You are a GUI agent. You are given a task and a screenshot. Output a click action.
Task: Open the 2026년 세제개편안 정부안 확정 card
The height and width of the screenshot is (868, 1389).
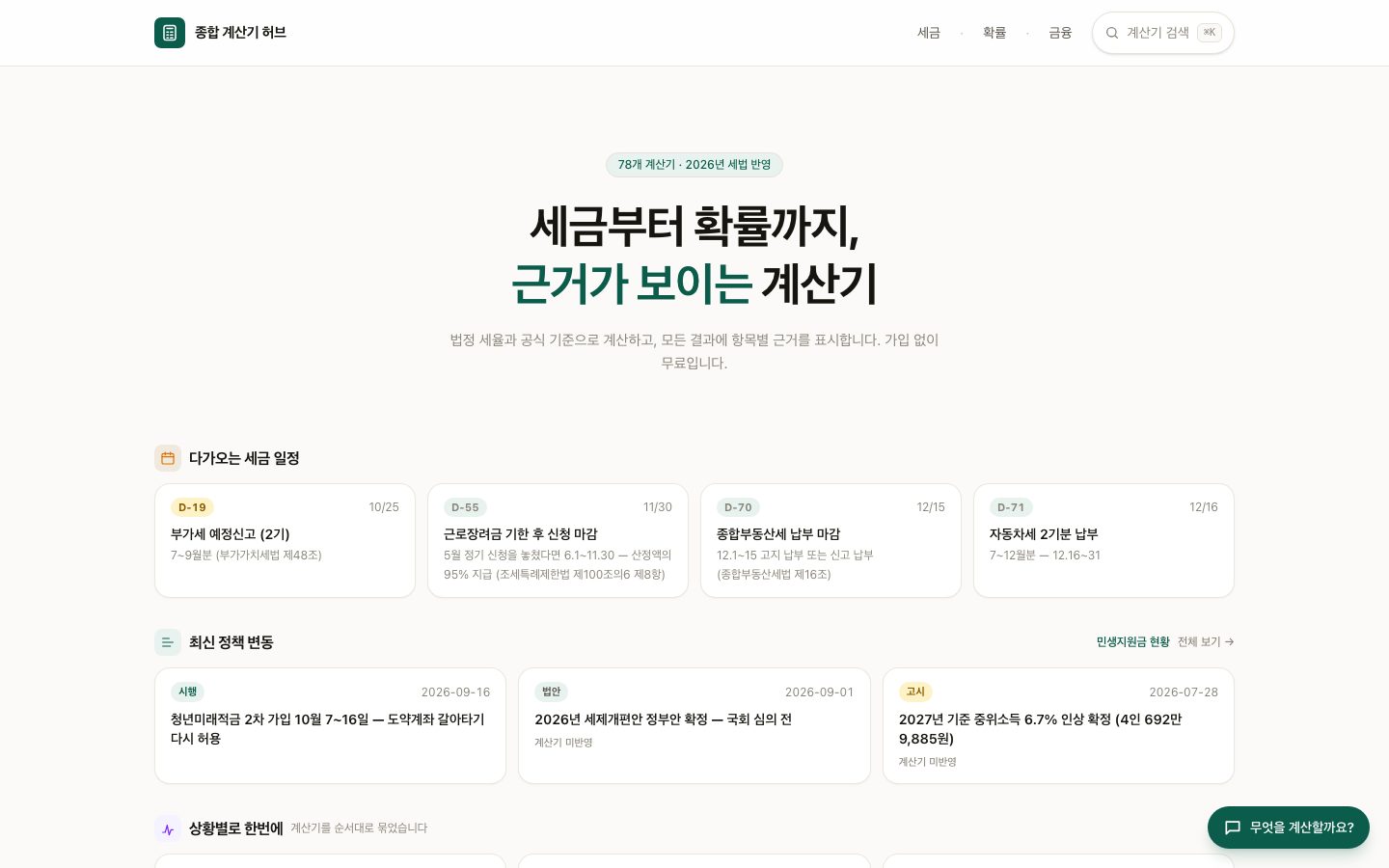click(x=694, y=725)
